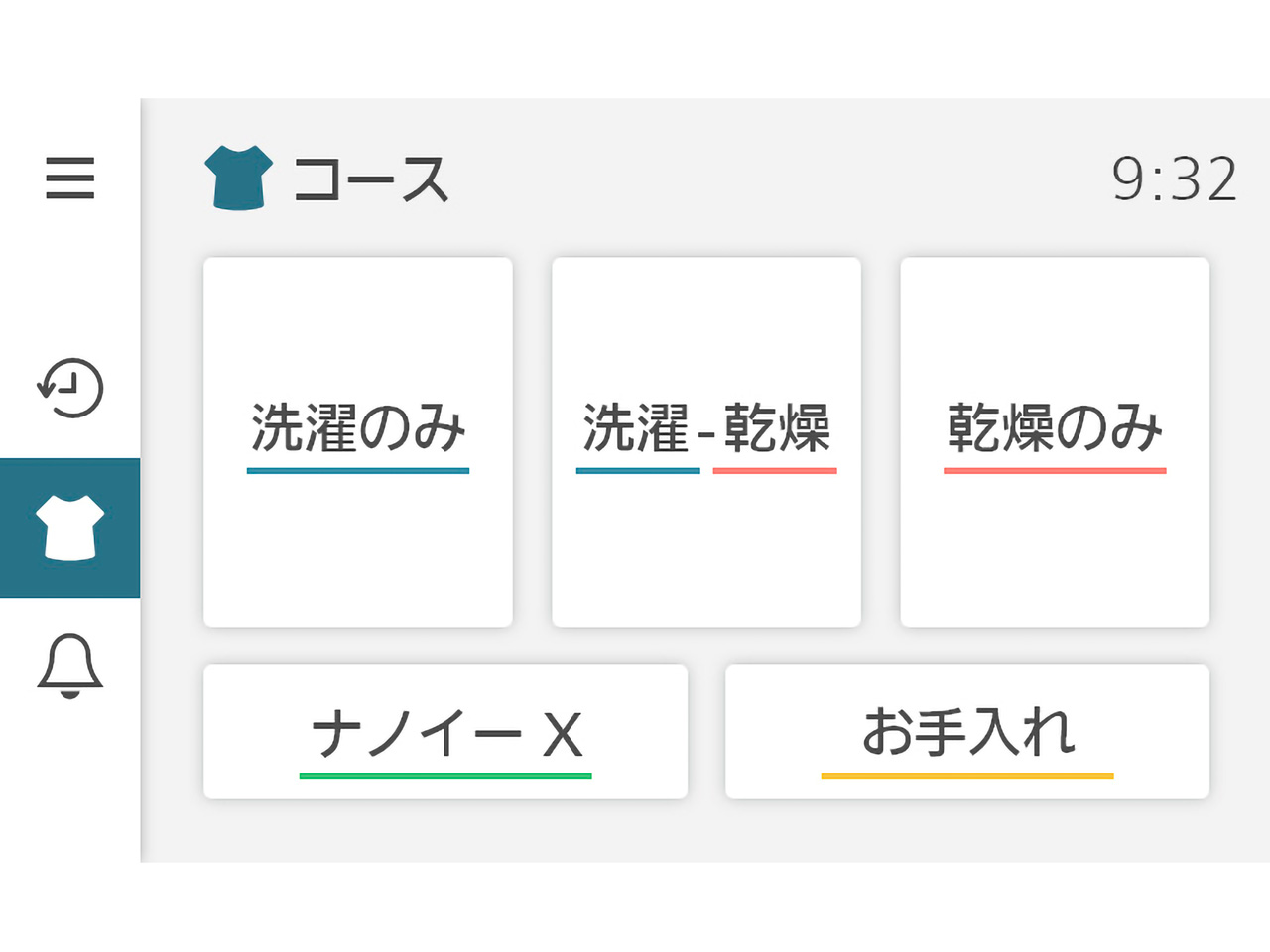
Task: Open the notifications bell
Action: 69,665
